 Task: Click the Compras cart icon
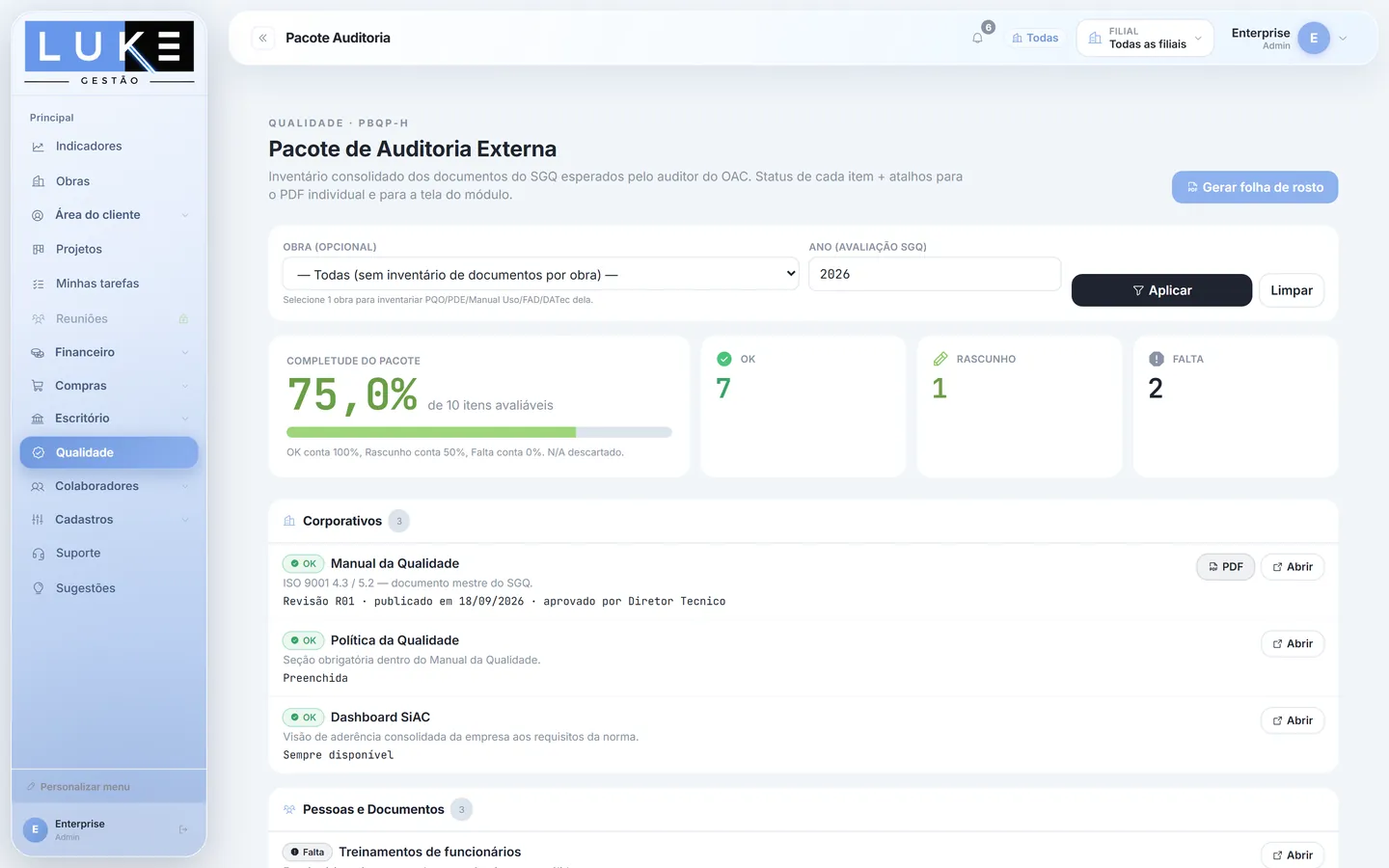[x=39, y=386]
